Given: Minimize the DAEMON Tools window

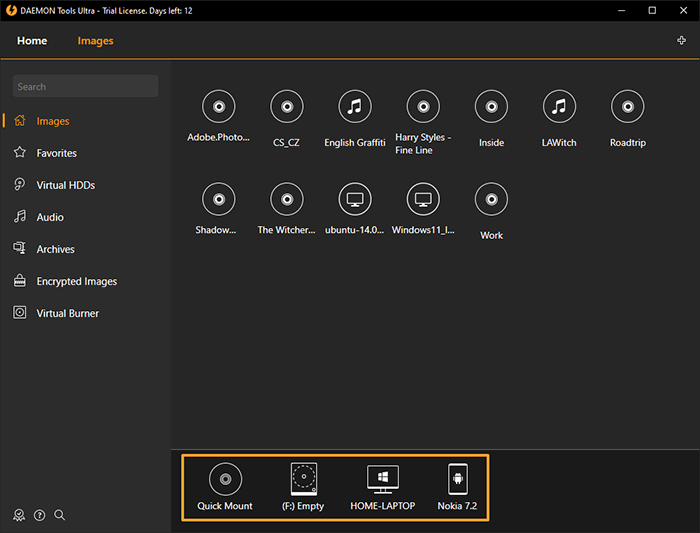Looking at the screenshot, I should point(621,10).
